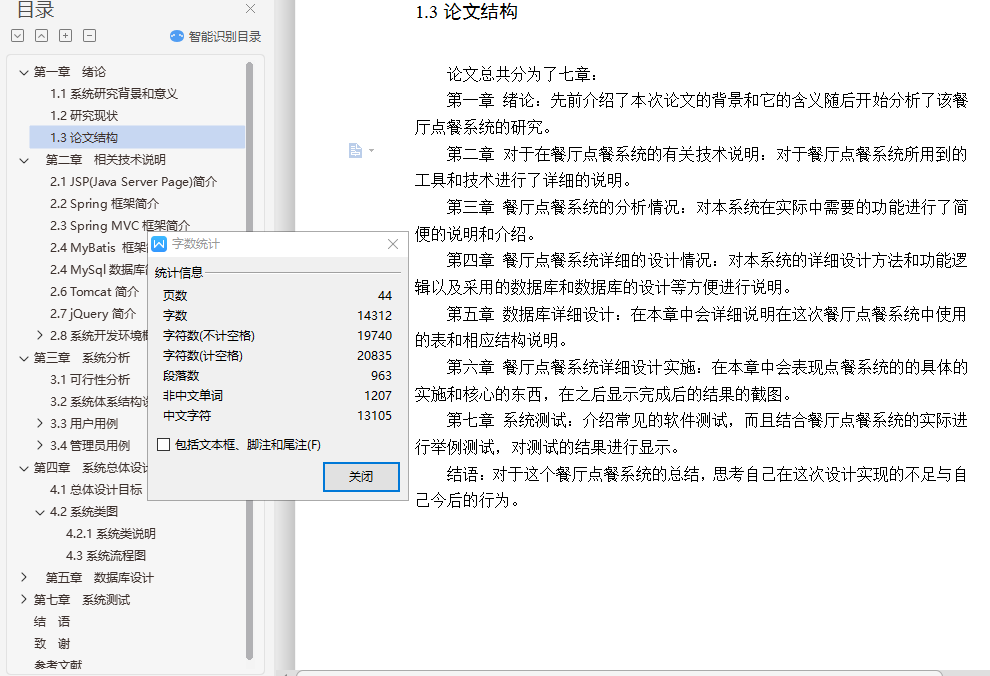Collapse 第三章 系统分析 in outline
This screenshot has height=676, width=990.
tap(24, 359)
